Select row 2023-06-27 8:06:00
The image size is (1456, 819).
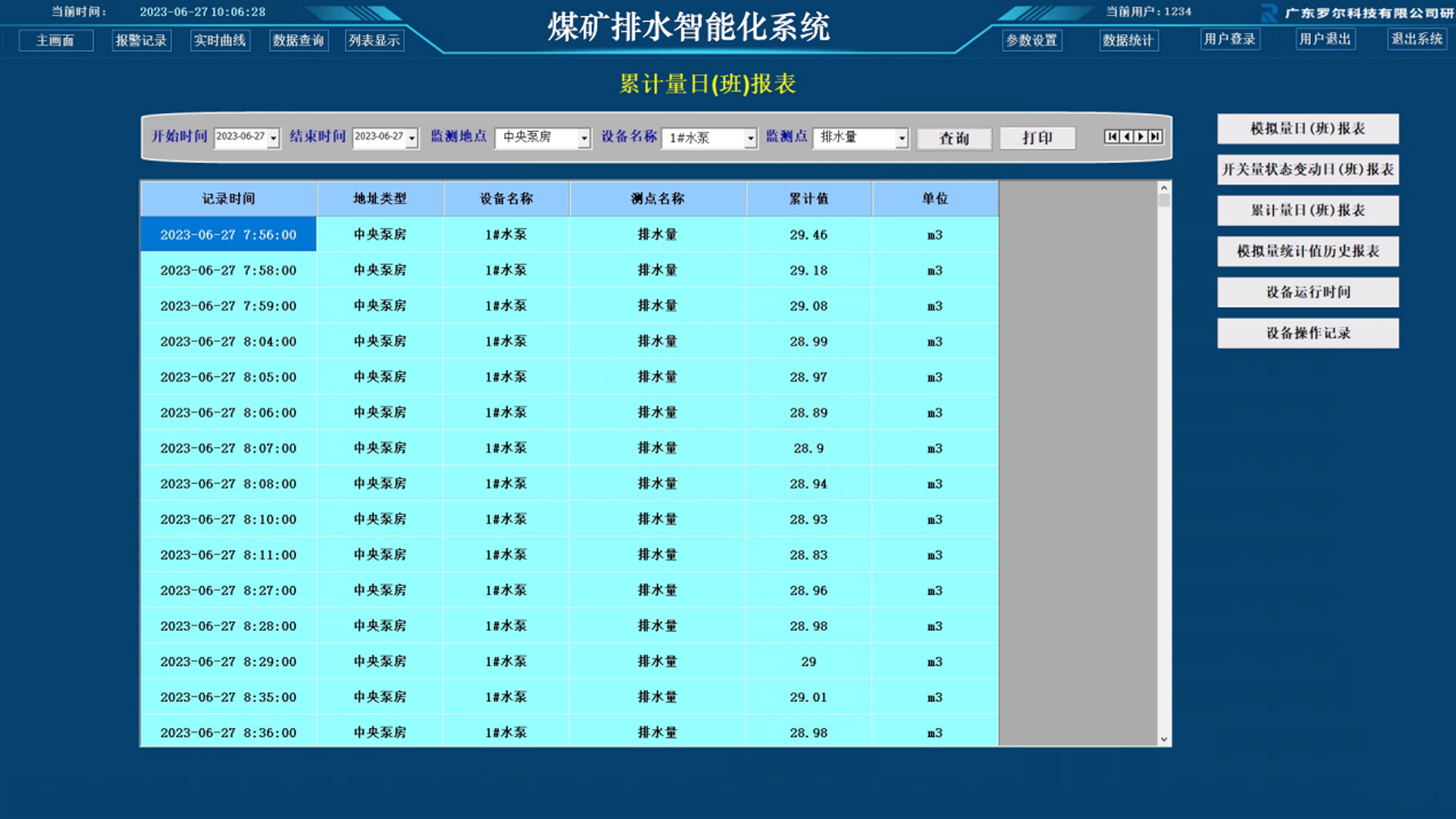[570, 413]
